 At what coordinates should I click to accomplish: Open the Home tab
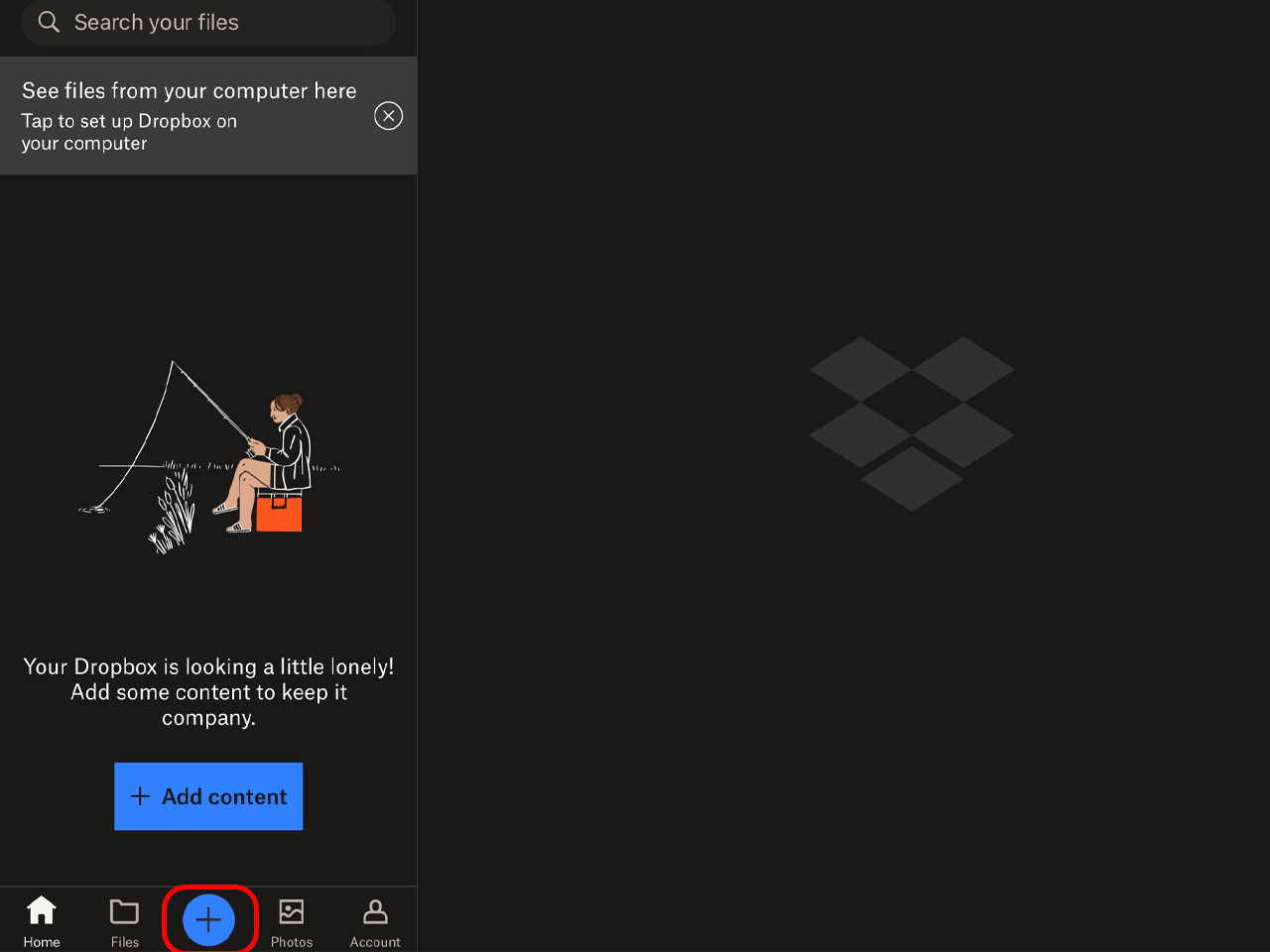(x=42, y=921)
